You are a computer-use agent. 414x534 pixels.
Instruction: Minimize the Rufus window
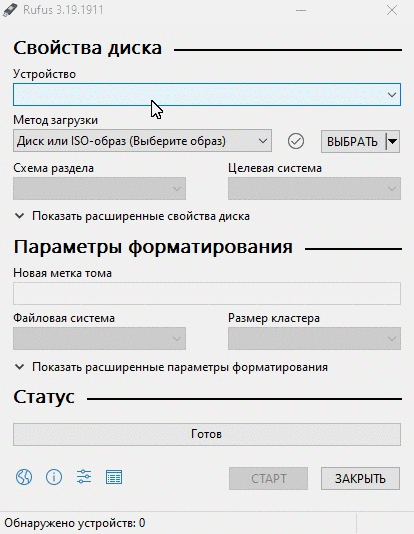pyautogui.click(x=301, y=10)
